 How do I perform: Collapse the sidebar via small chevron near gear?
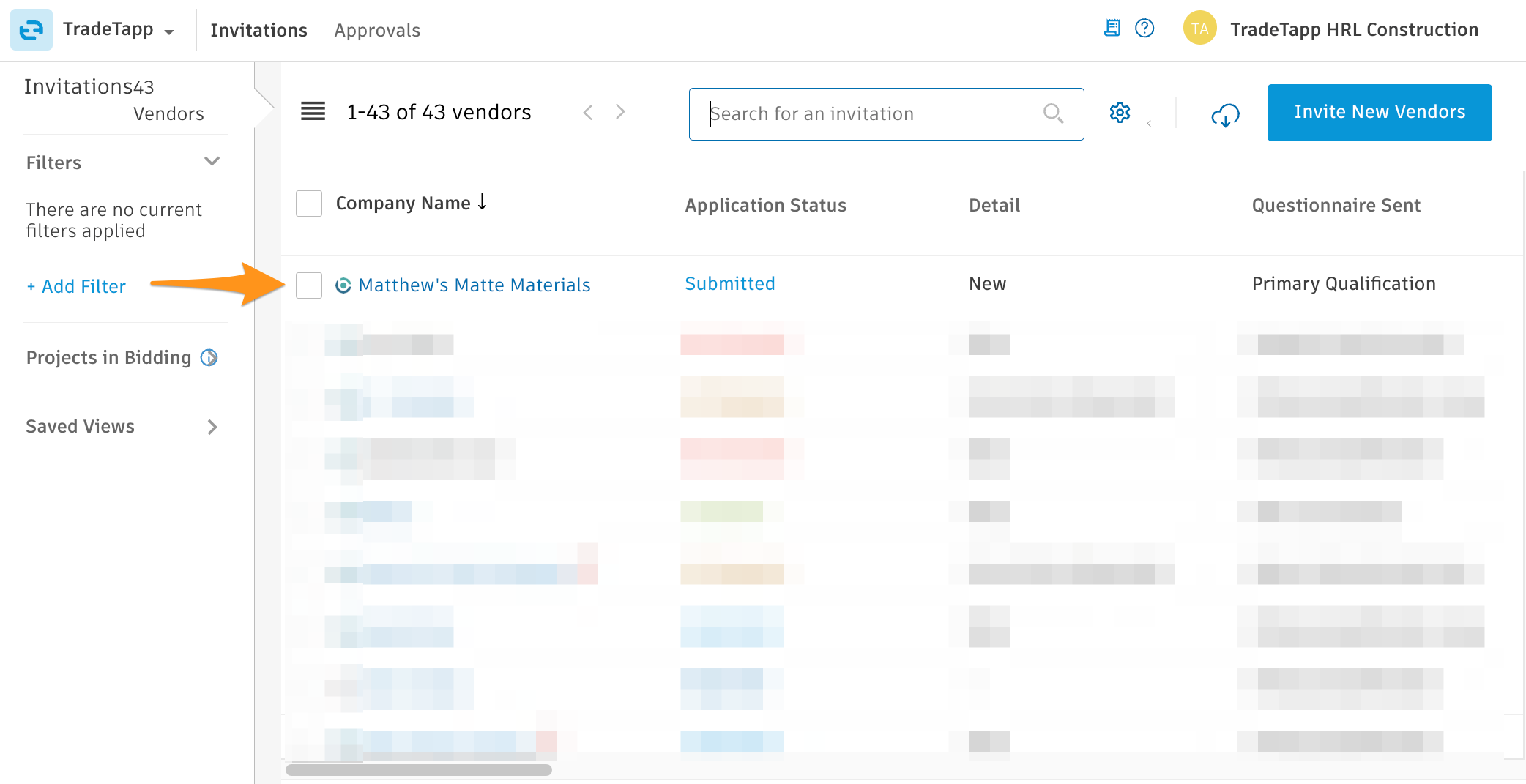[1149, 123]
